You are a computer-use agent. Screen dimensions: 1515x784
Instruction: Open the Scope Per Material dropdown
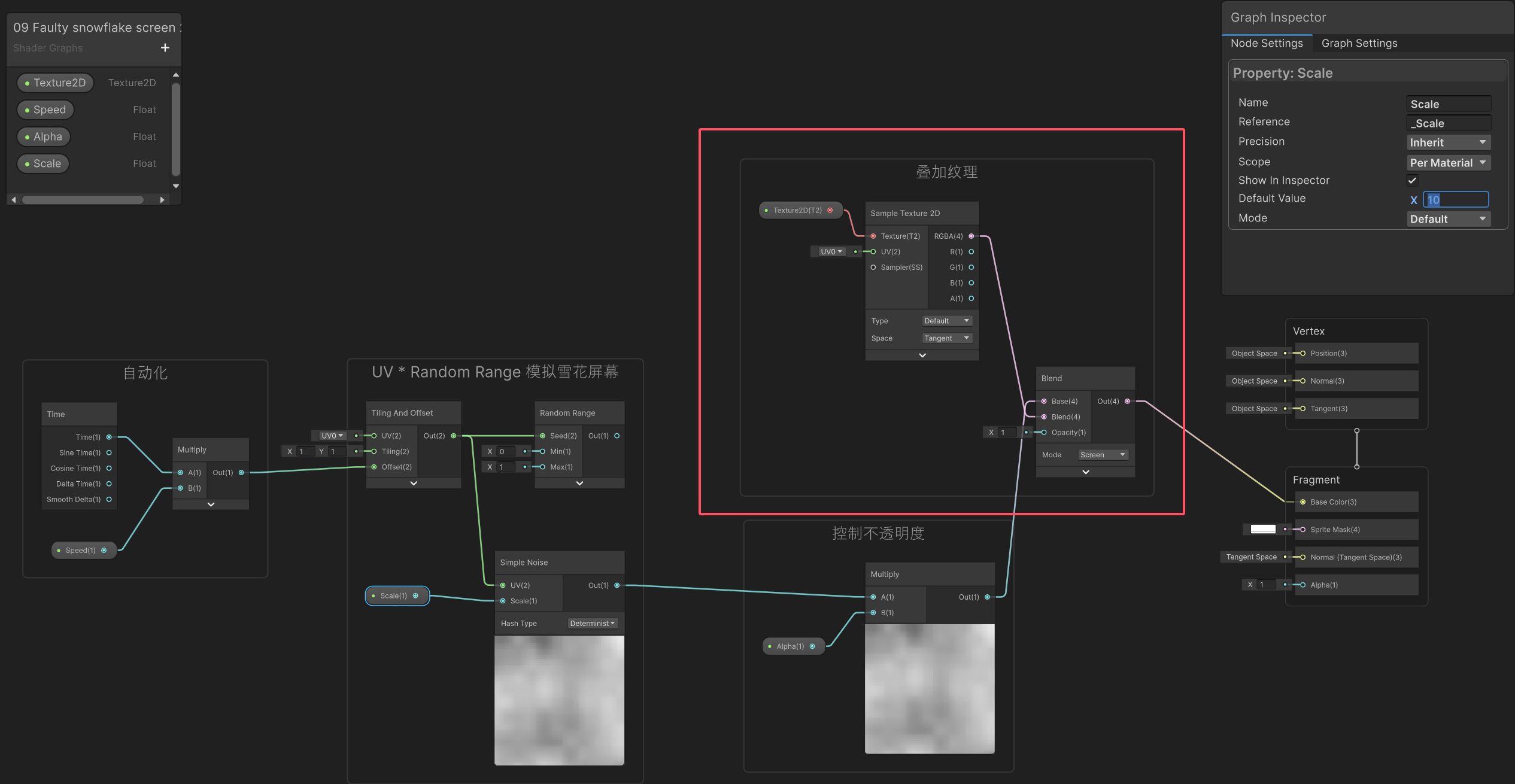click(x=1448, y=163)
